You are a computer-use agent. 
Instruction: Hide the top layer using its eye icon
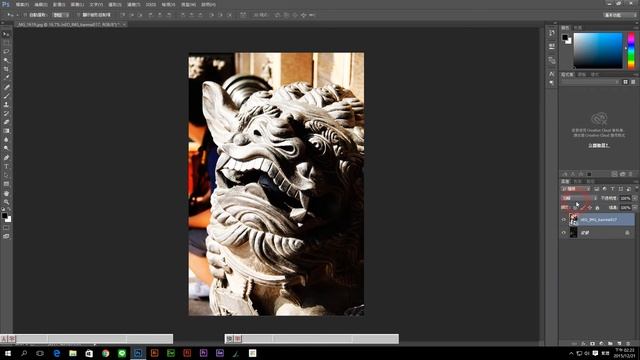[564, 220]
